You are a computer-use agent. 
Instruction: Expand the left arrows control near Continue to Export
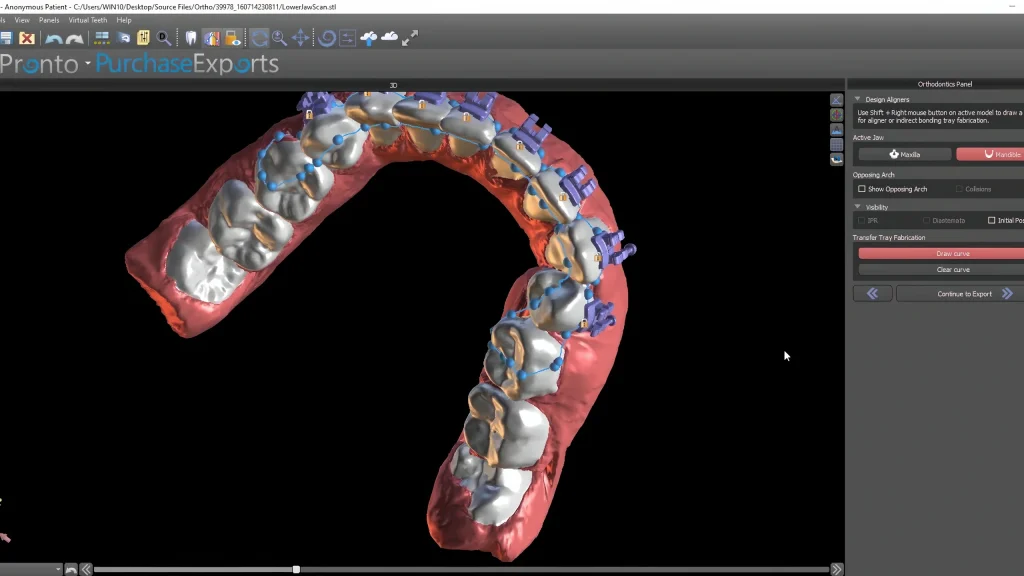click(x=872, y=293)
